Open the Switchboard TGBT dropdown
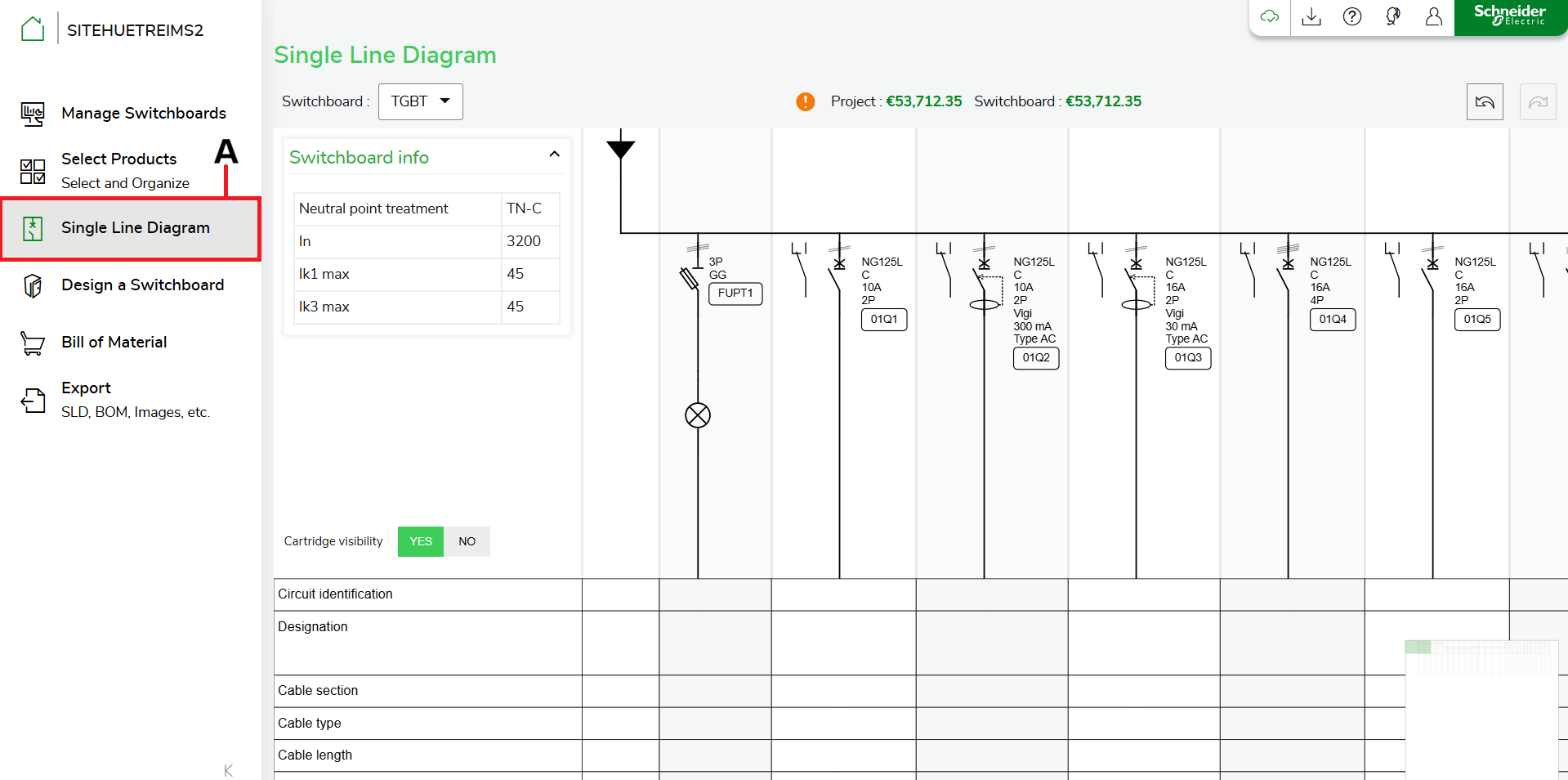Image resolution: width=1568 pixels, height=780 pixels. click(x=421, y=101)
